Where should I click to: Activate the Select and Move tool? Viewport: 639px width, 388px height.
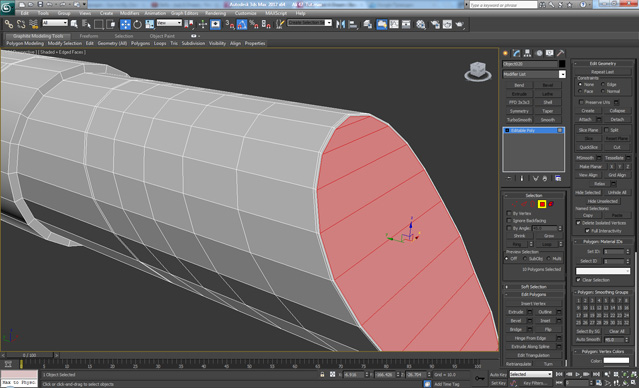[x=125, y=24]
